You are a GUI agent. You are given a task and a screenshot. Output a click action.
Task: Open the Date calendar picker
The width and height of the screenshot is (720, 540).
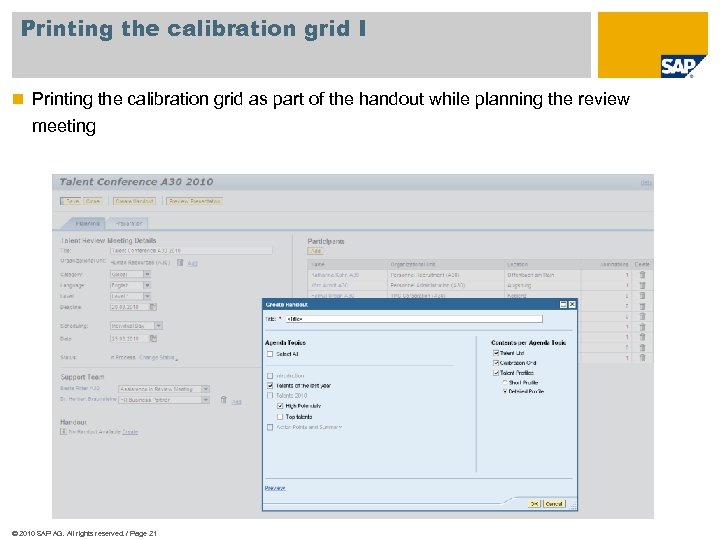point(153,338)
